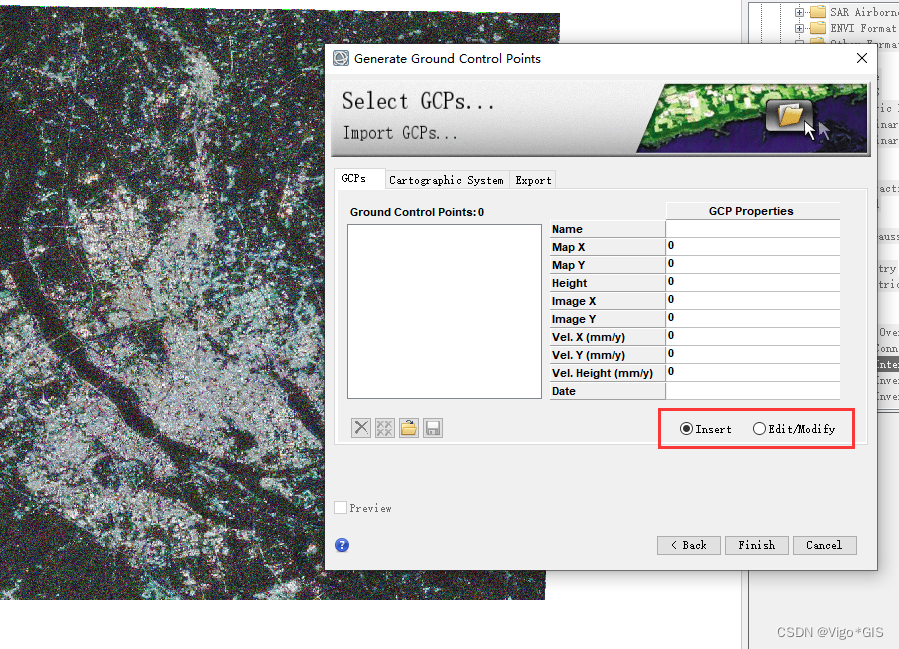Click the Select GCPs... banner heading
The width and height of the screenshot is (899, 649).
pos(418,101)
